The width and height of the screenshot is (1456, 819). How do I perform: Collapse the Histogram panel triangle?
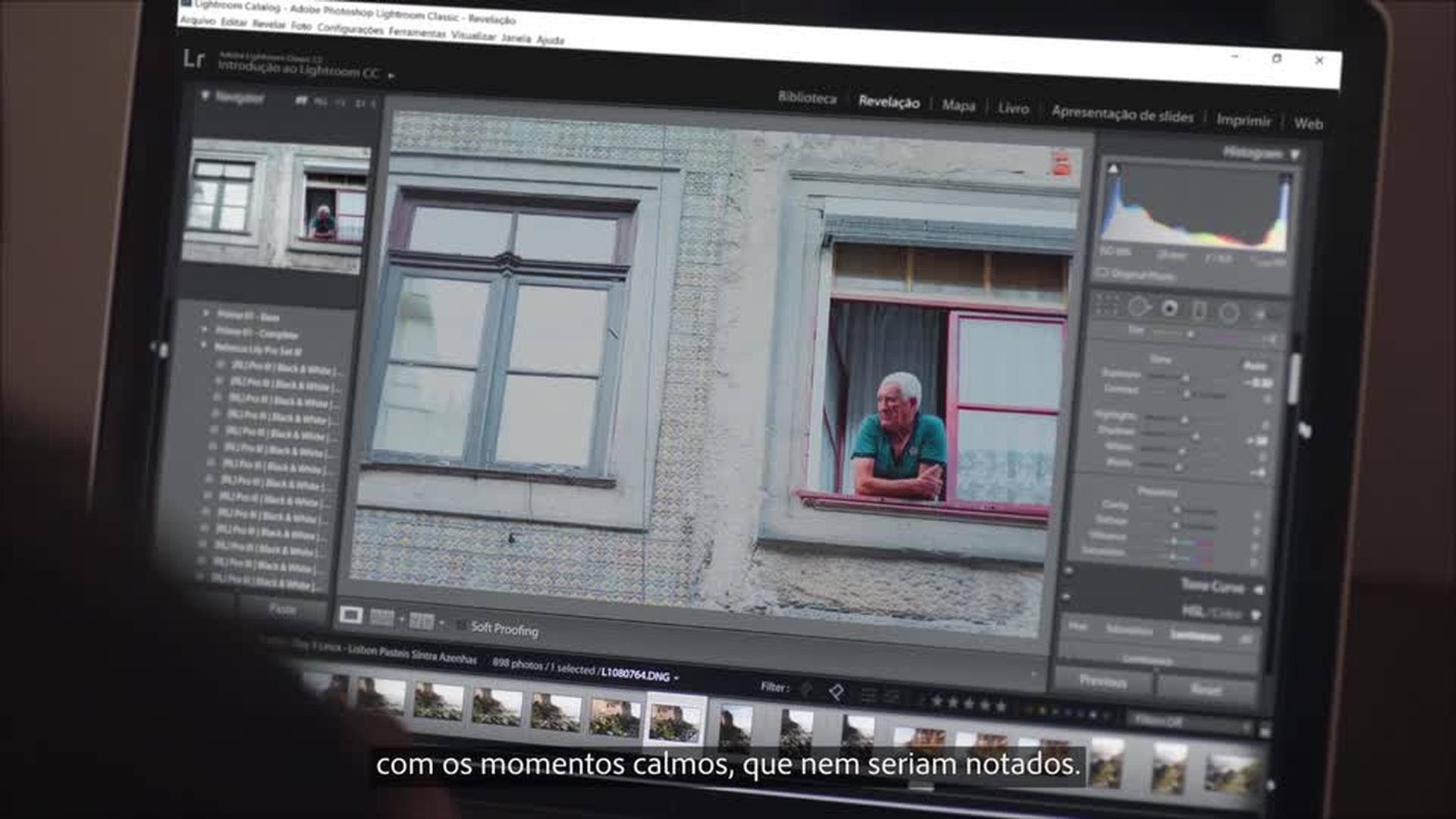coord(1295,155)
